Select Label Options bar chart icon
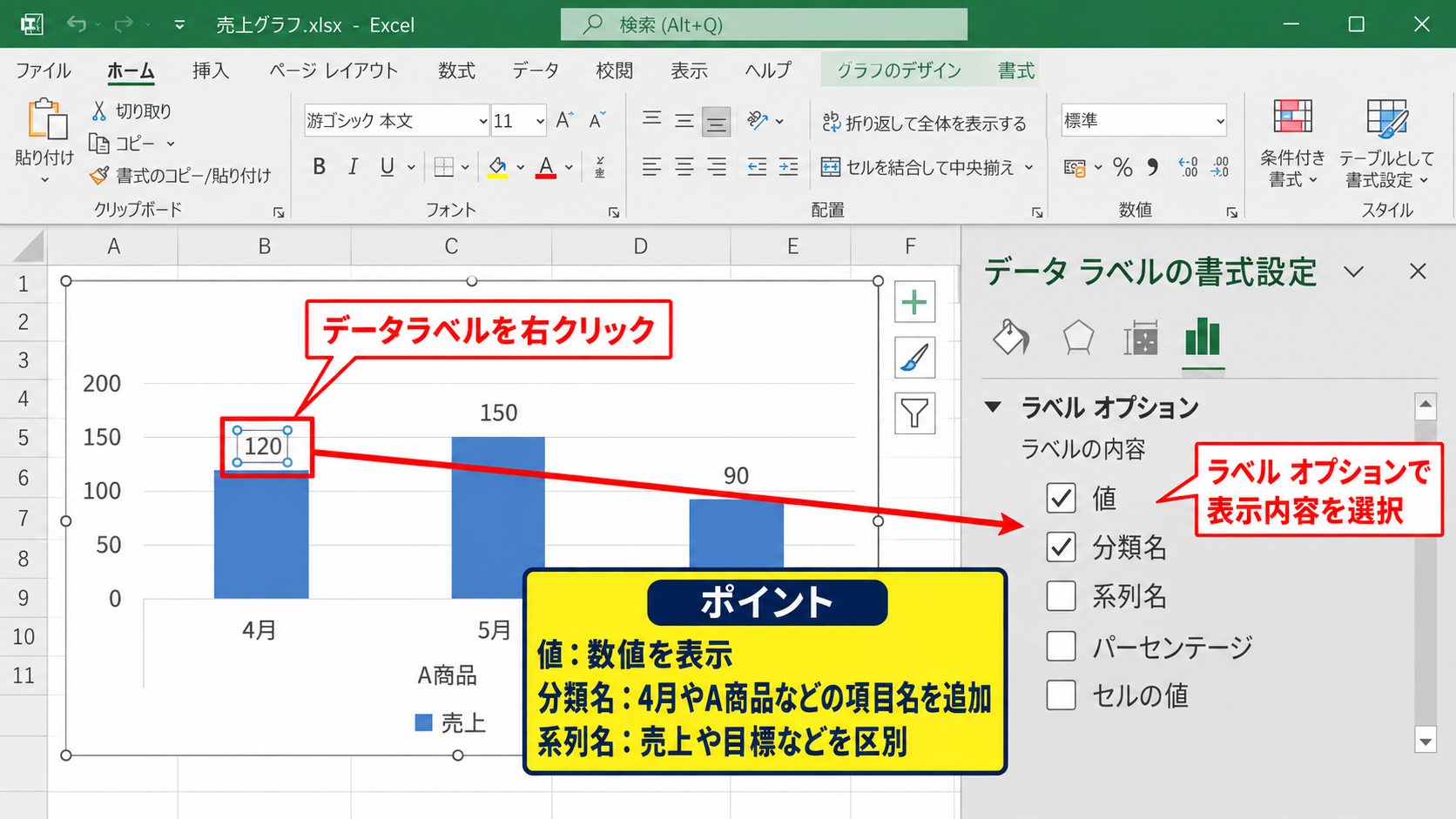Image resolution: width=1456 pixels, height=819 pixels. 1203,337
